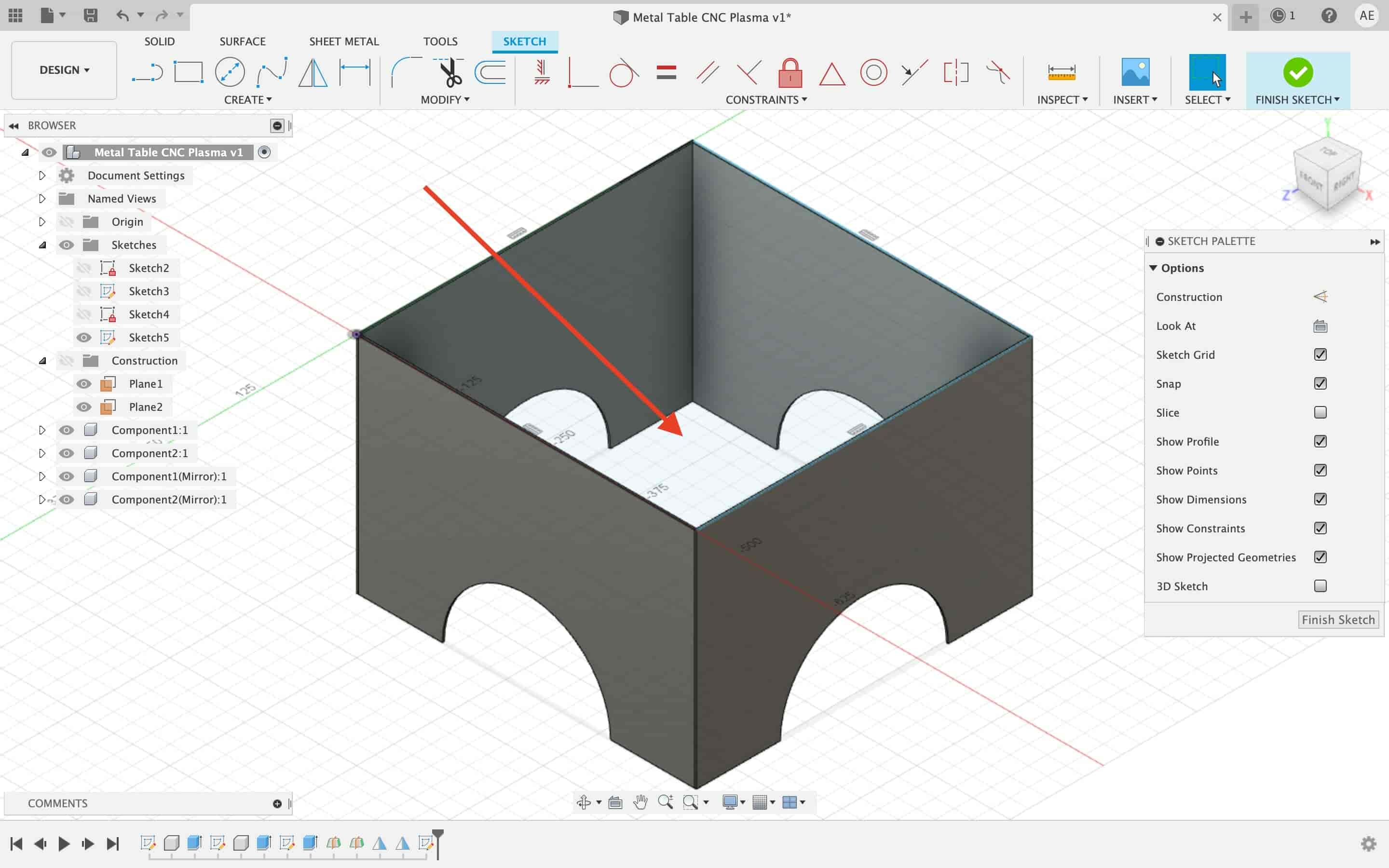This screenshot has height=868, width=1389.
Task: Toggle the Sketch Grid checkbox
Action: point(1320,355)
